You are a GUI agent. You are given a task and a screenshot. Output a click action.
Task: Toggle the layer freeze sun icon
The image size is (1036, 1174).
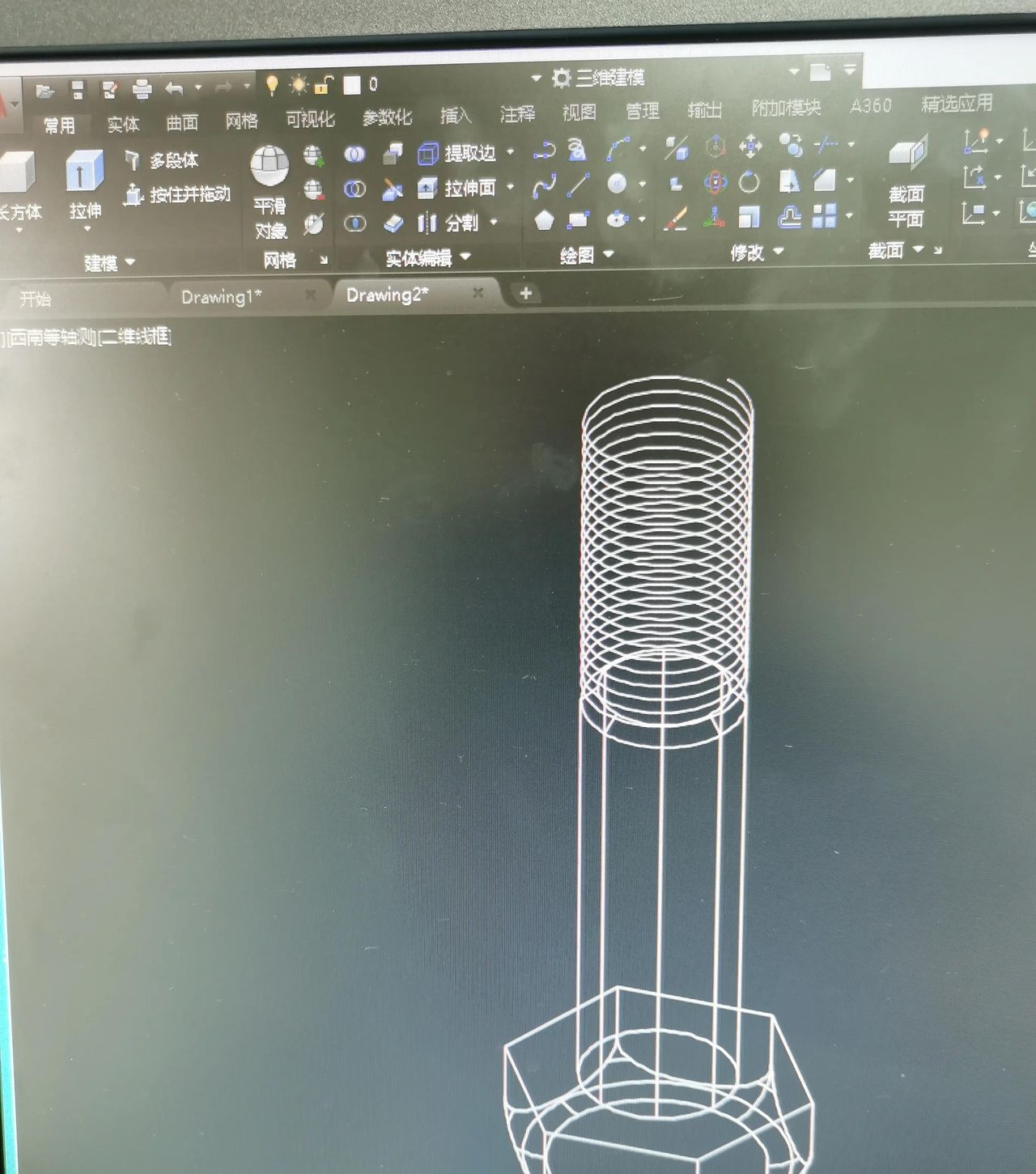coord(299,85)
